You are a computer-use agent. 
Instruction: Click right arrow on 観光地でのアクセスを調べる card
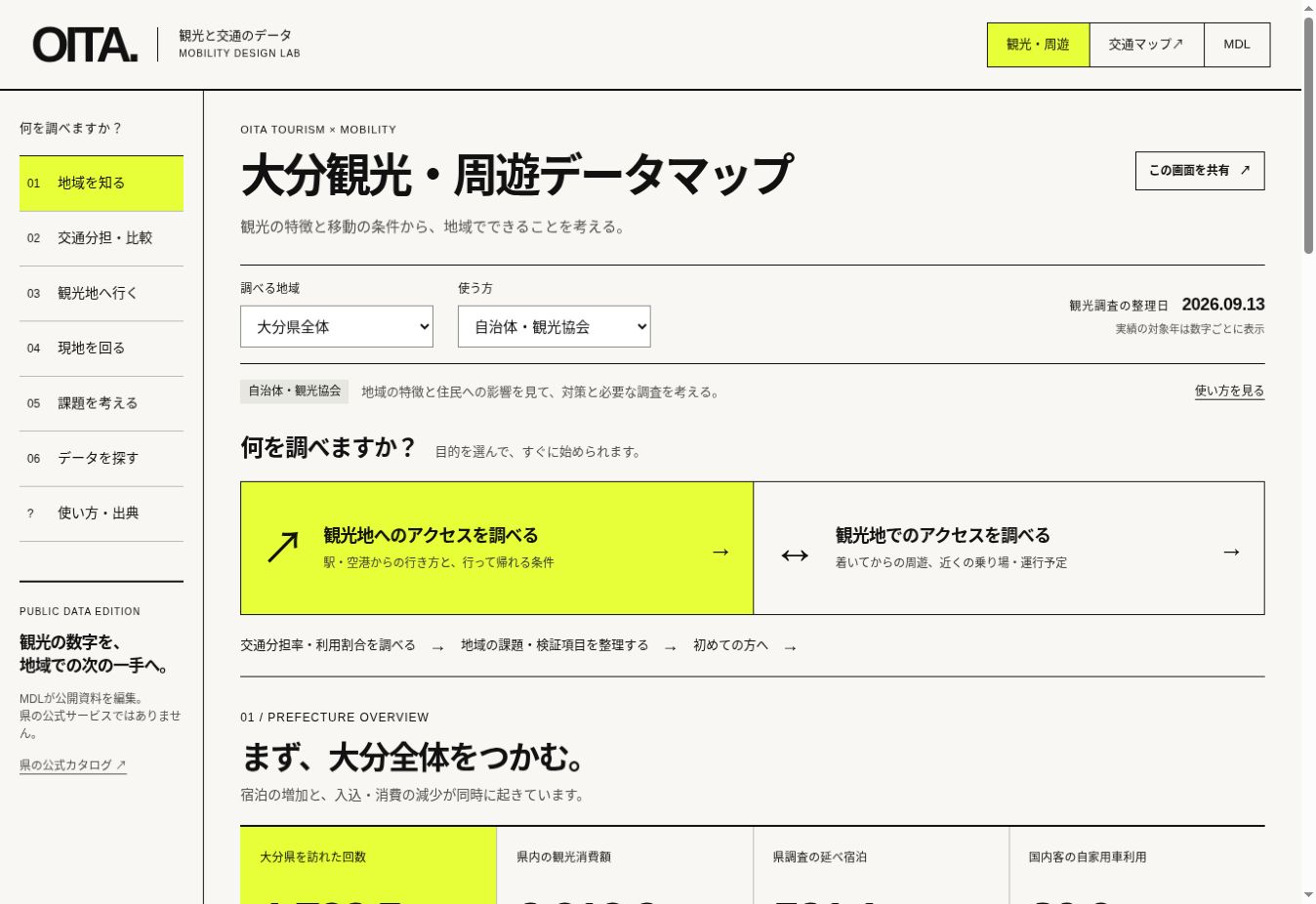pyautogui.click(x=1231, y=552)
